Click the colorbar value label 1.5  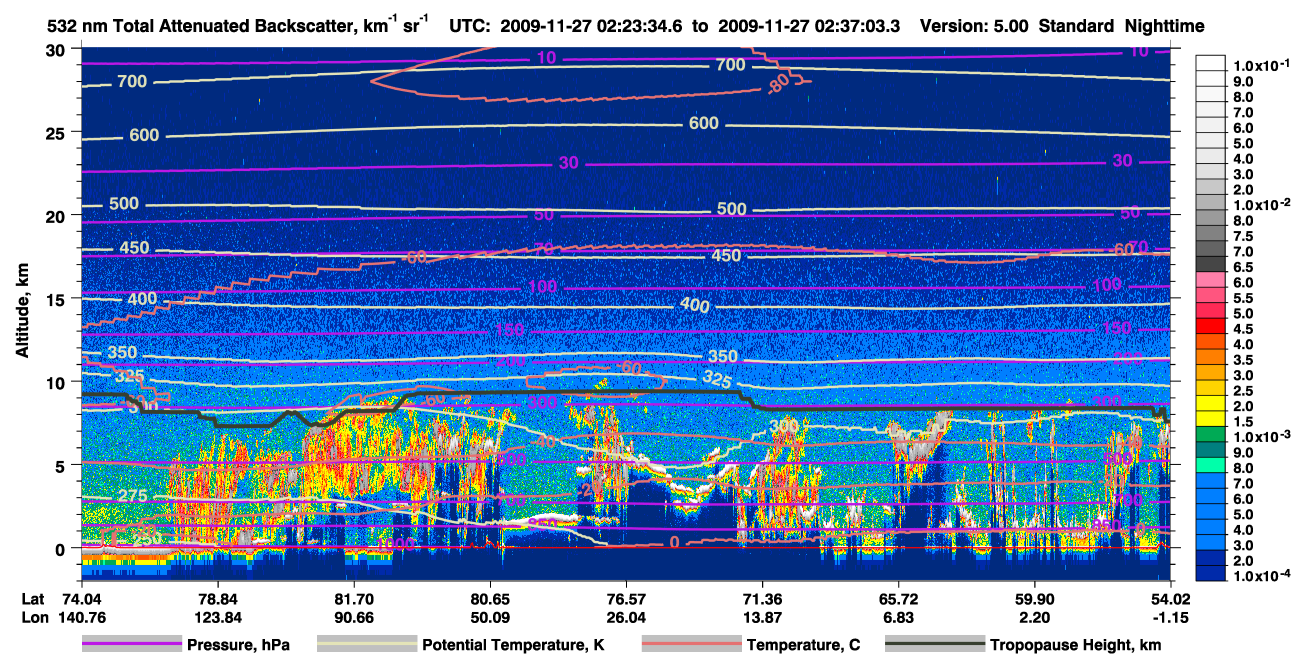[1243, 422]
